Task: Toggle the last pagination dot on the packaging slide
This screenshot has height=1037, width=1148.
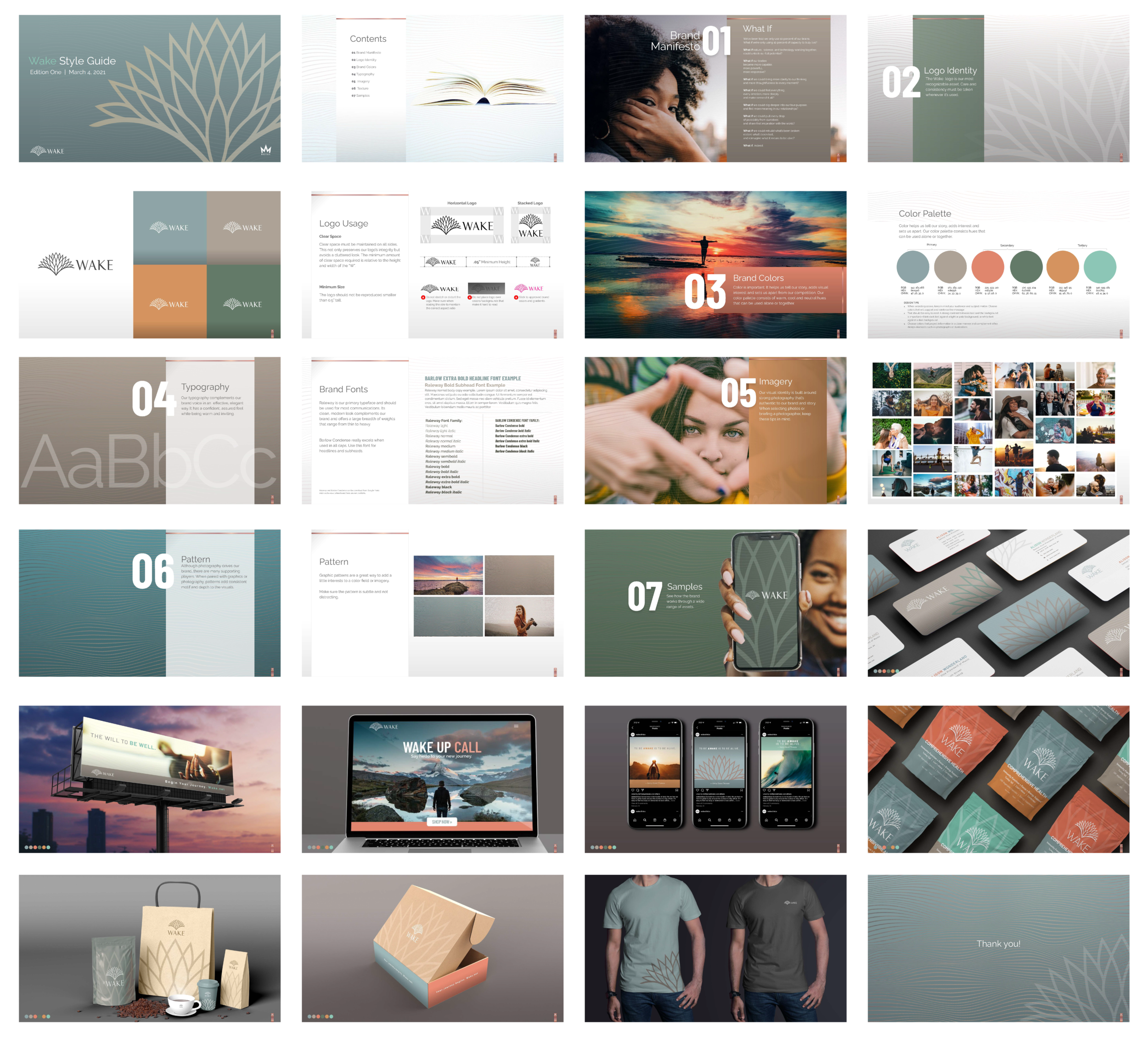Action: [48, 1017]
